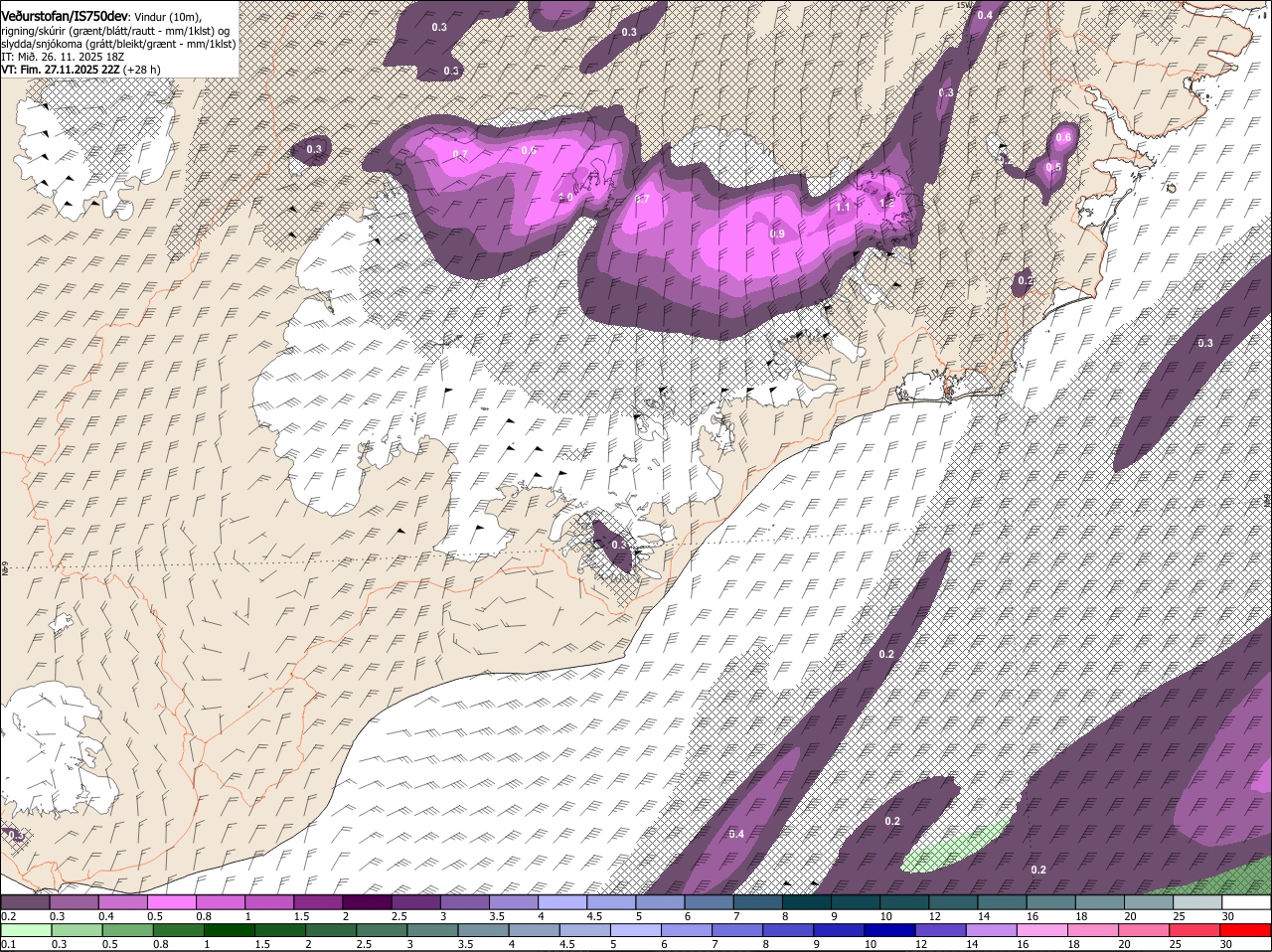
Task: Select upper legend swatch between 1 and 1.5
Action: click(x=269, y=902)
